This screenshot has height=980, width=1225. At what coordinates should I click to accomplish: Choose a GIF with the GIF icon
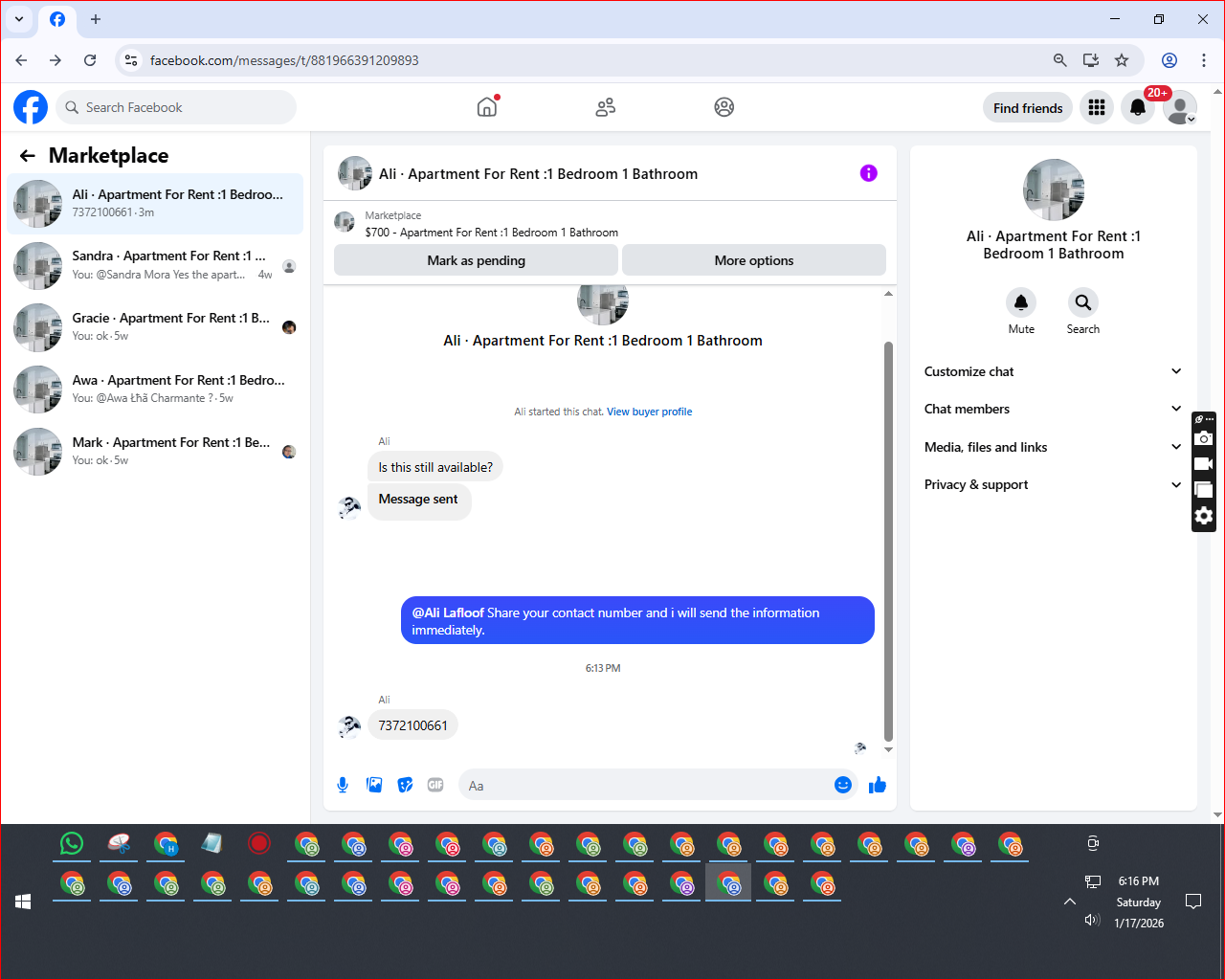[x=435, y=785]
